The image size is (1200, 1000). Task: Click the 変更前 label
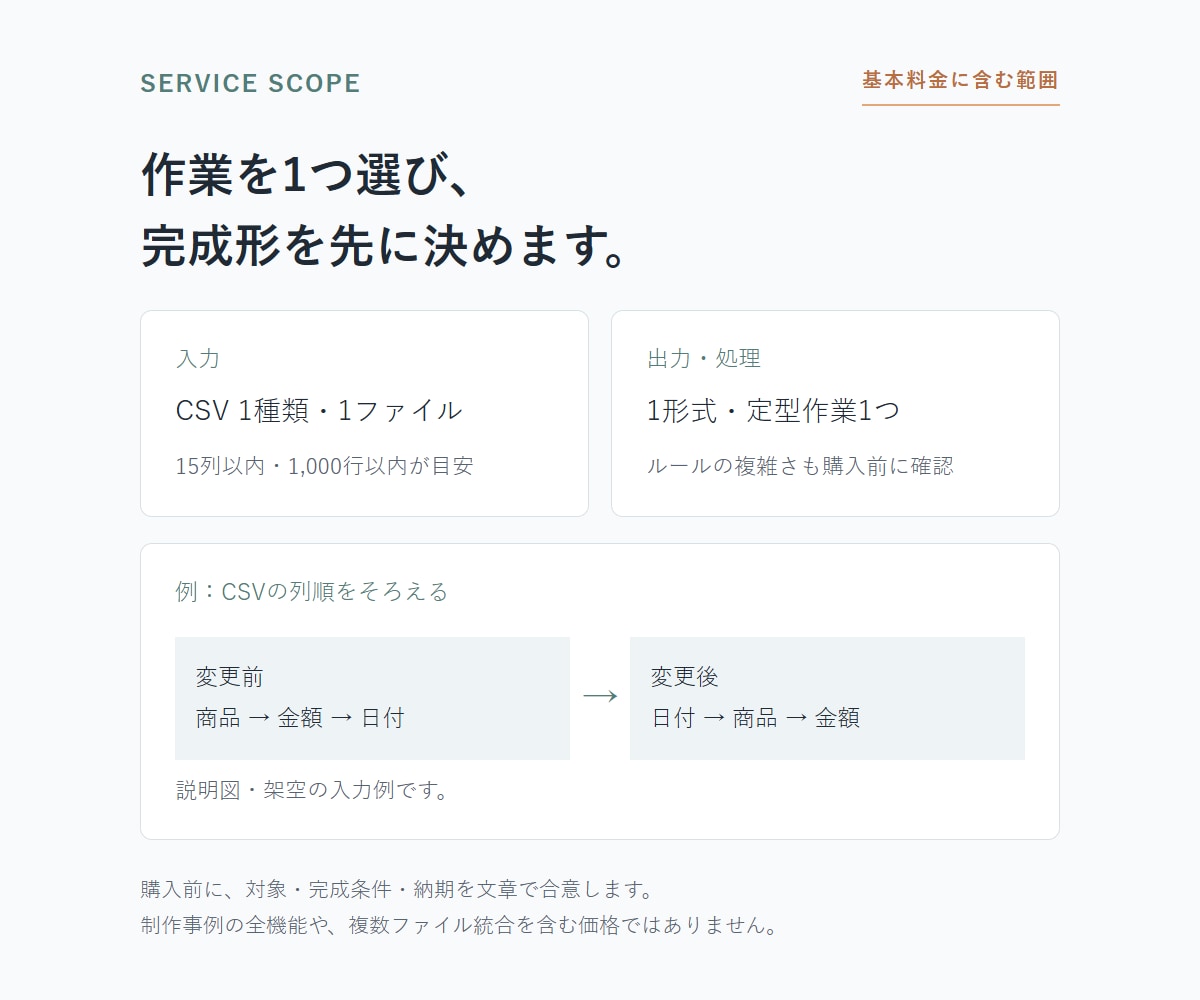point(230,677)
